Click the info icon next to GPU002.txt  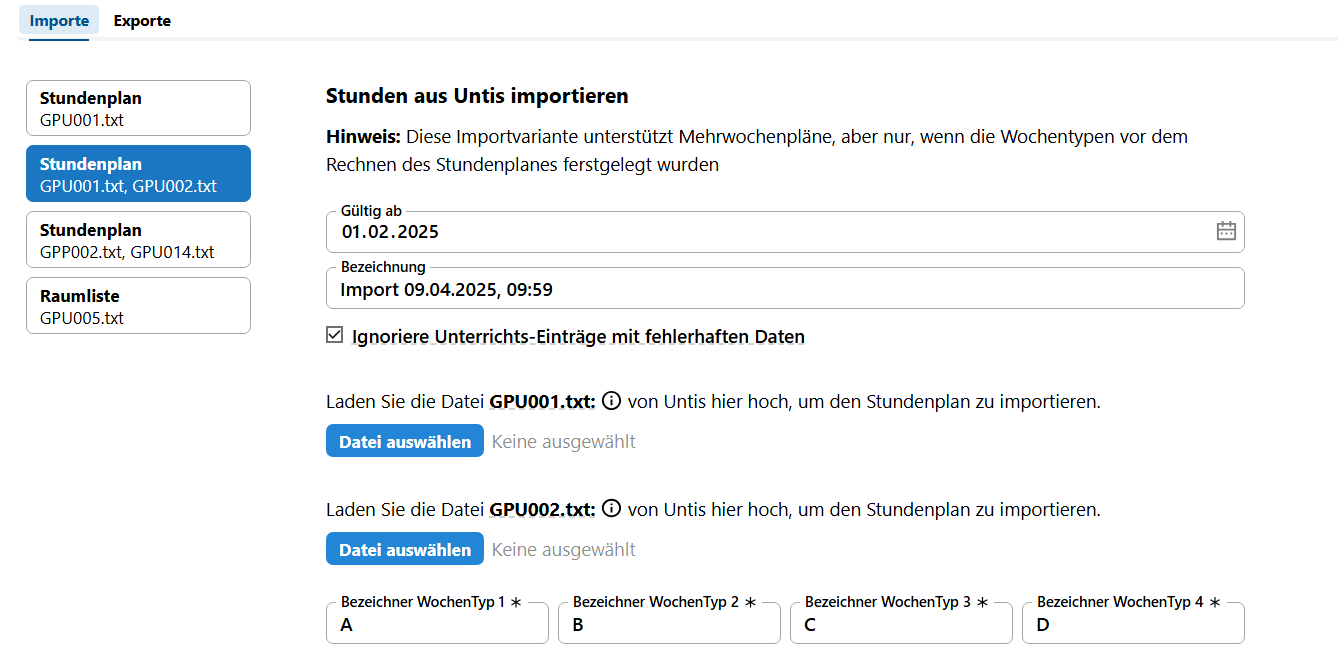click(x=612, y=509)
